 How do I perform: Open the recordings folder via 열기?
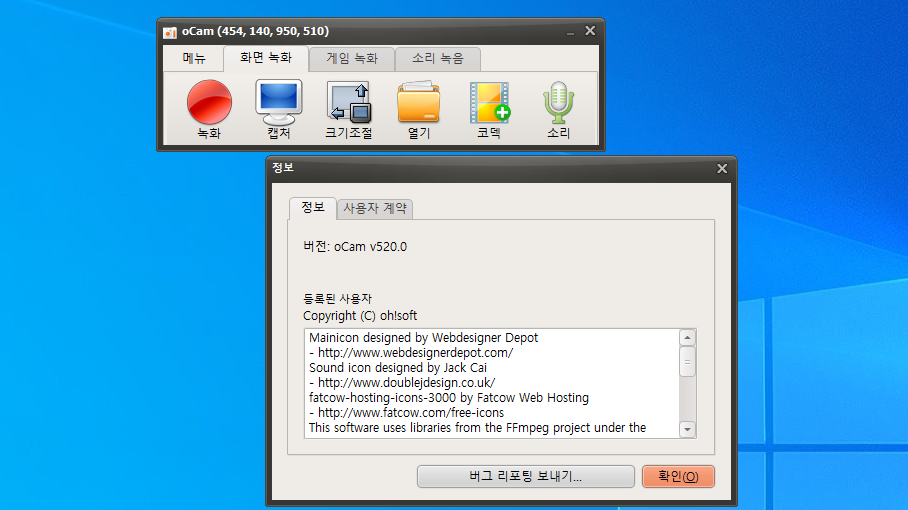pos(419,109)
